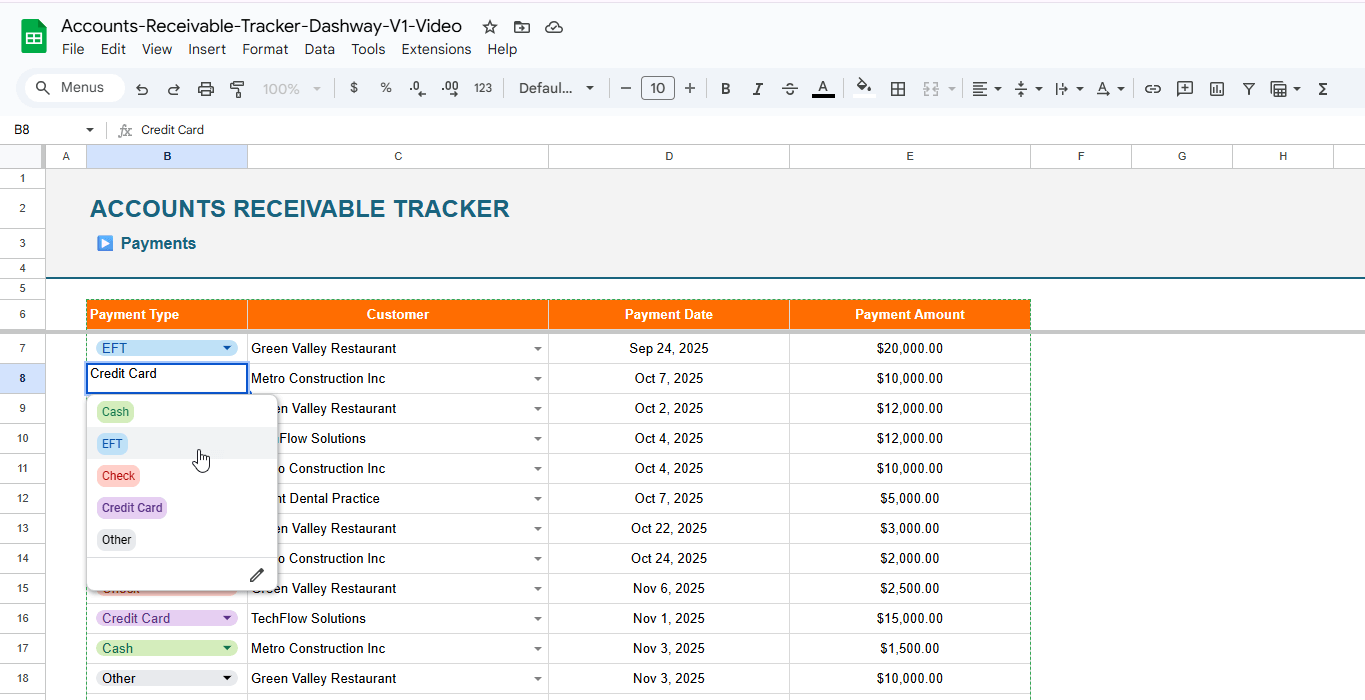
Task: Choose Check from the dropdown list
Action: click(118, 476)
